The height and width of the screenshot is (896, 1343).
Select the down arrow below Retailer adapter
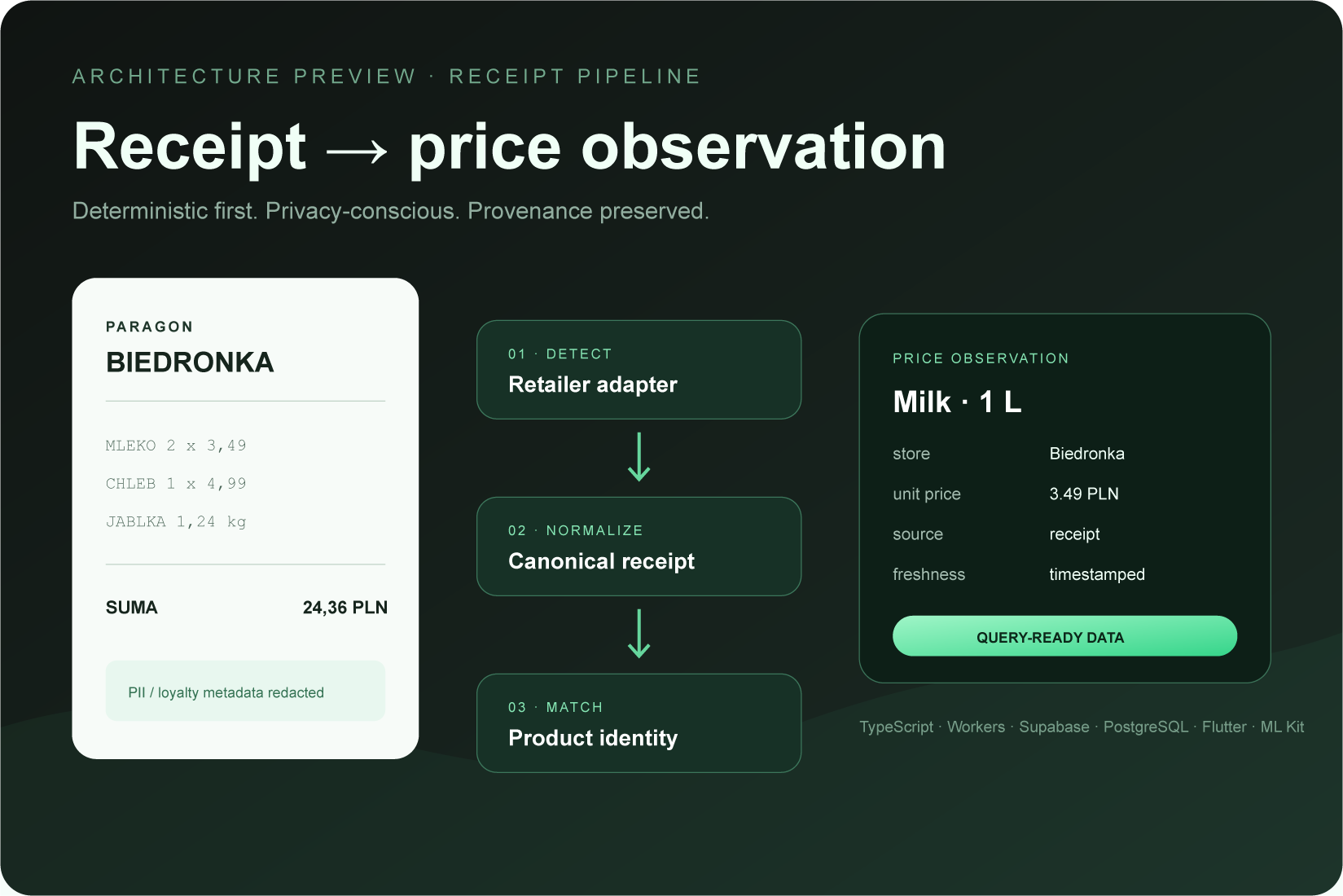click(639, 457)
